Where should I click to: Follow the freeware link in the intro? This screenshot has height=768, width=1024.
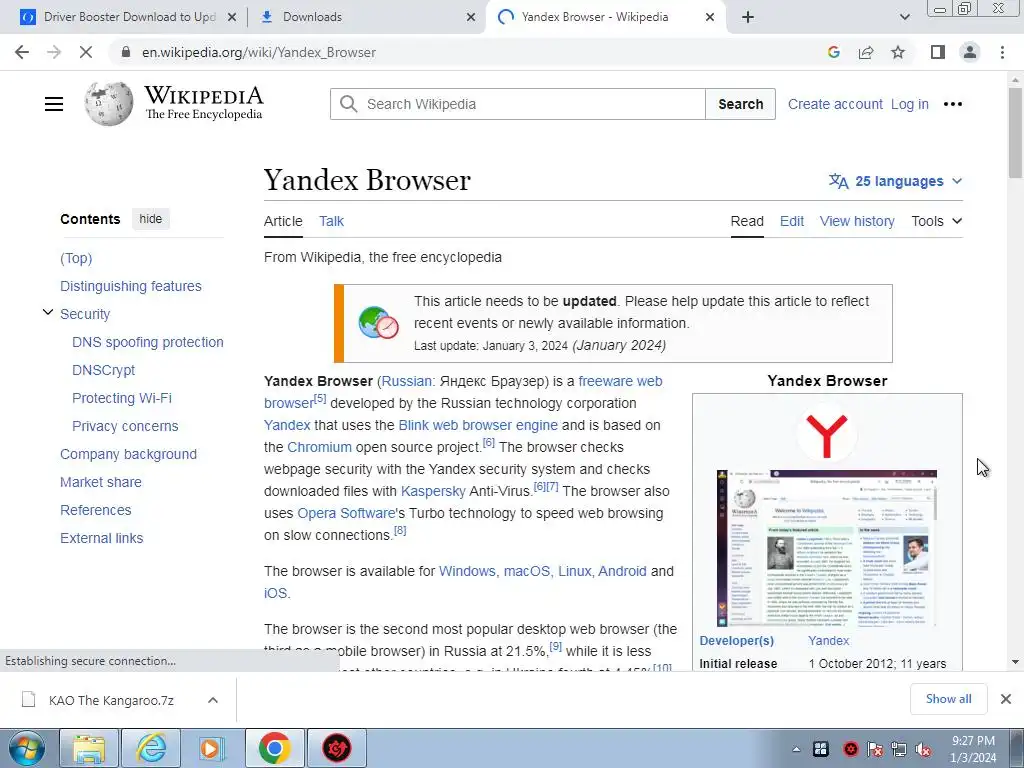tap(605, 381)
